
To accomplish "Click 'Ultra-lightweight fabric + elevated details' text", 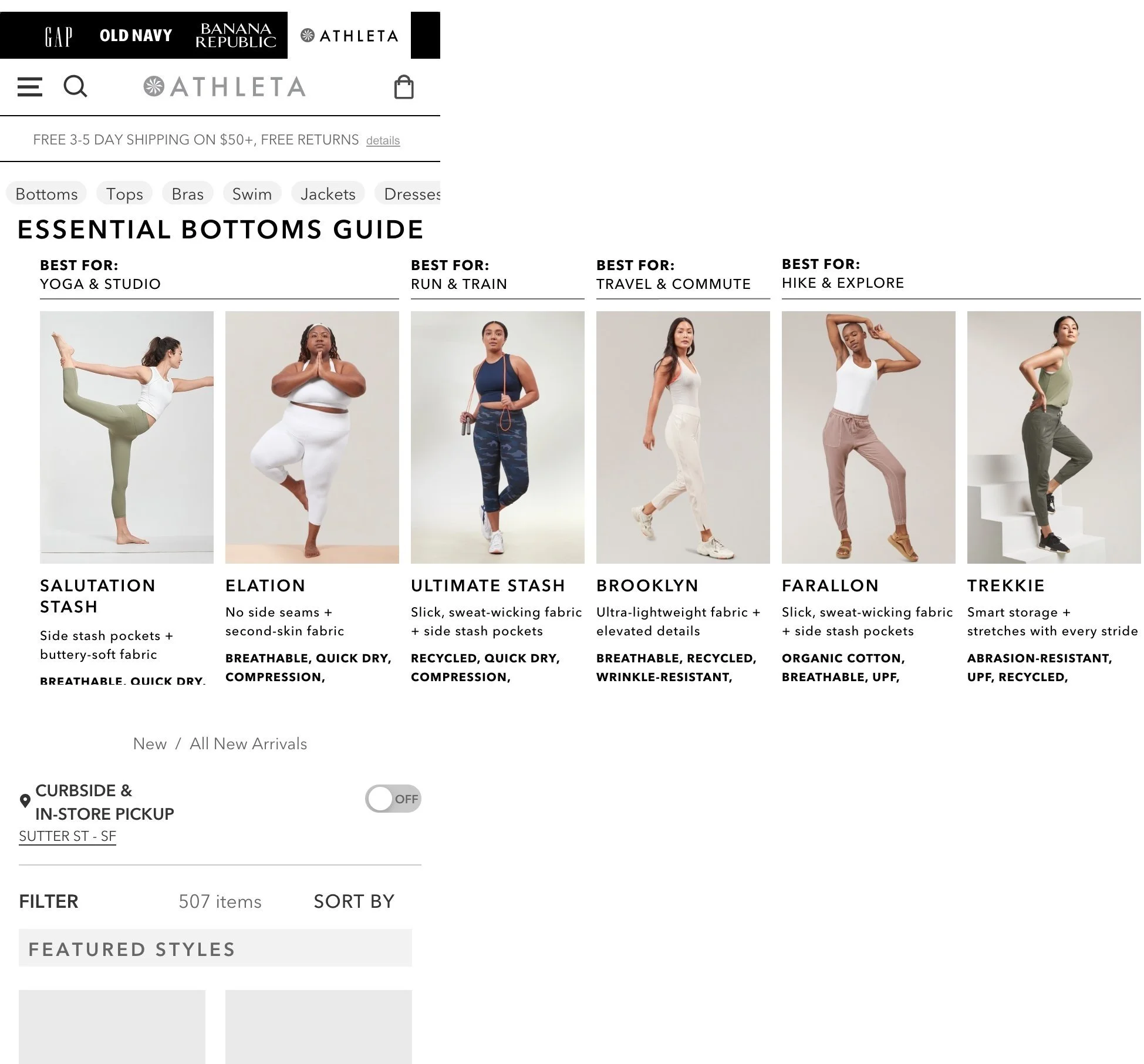I will [679, 622].
